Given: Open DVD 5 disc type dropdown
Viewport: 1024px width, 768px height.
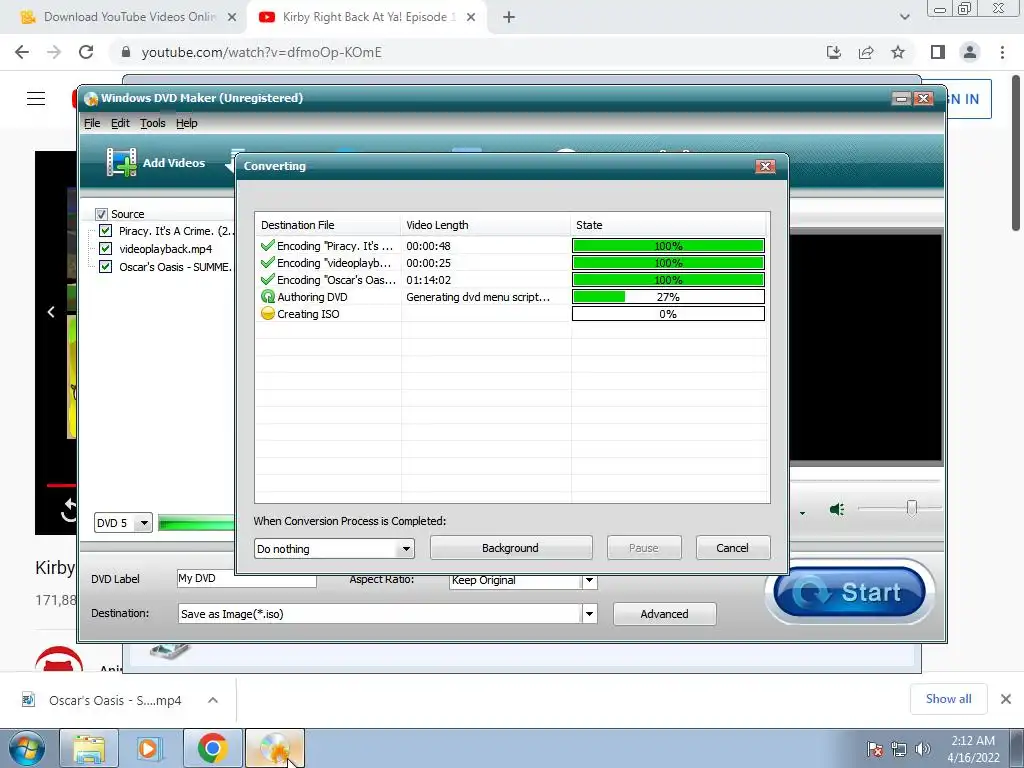Looking at the screenshot, I should point(144,523).
